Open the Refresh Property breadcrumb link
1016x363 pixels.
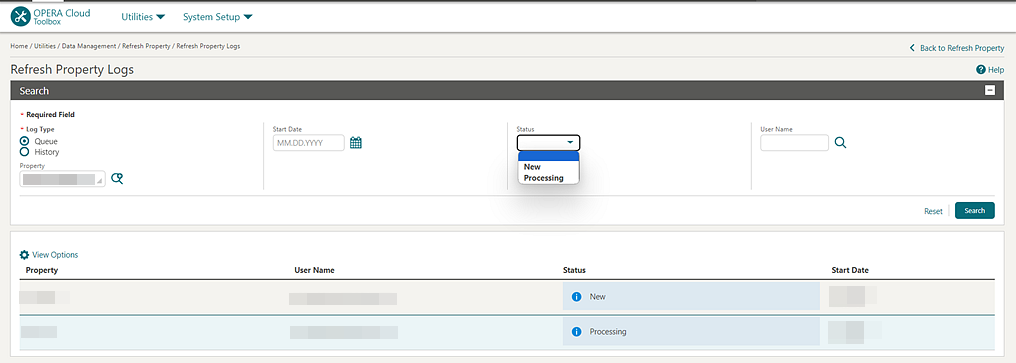146,47
